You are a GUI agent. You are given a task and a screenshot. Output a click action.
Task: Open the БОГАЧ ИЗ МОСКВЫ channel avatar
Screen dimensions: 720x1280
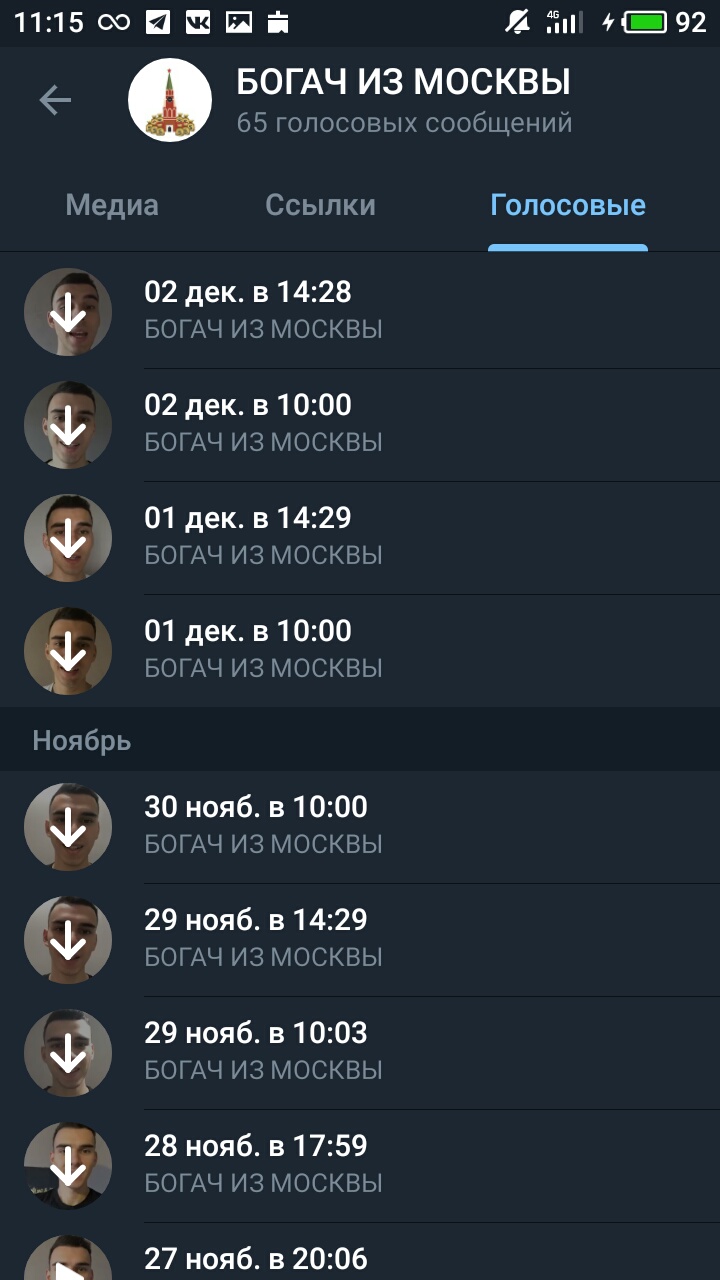170,100
